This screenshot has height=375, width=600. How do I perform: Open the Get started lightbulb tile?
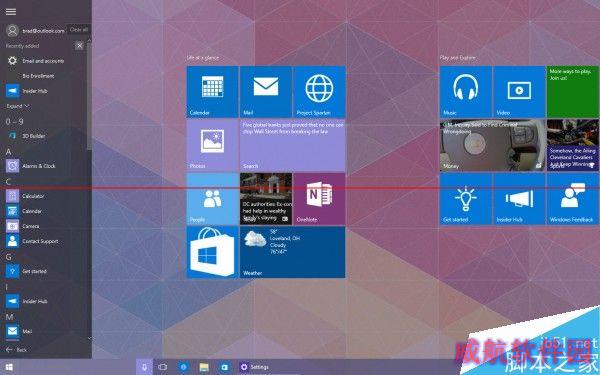click(466, 199)
